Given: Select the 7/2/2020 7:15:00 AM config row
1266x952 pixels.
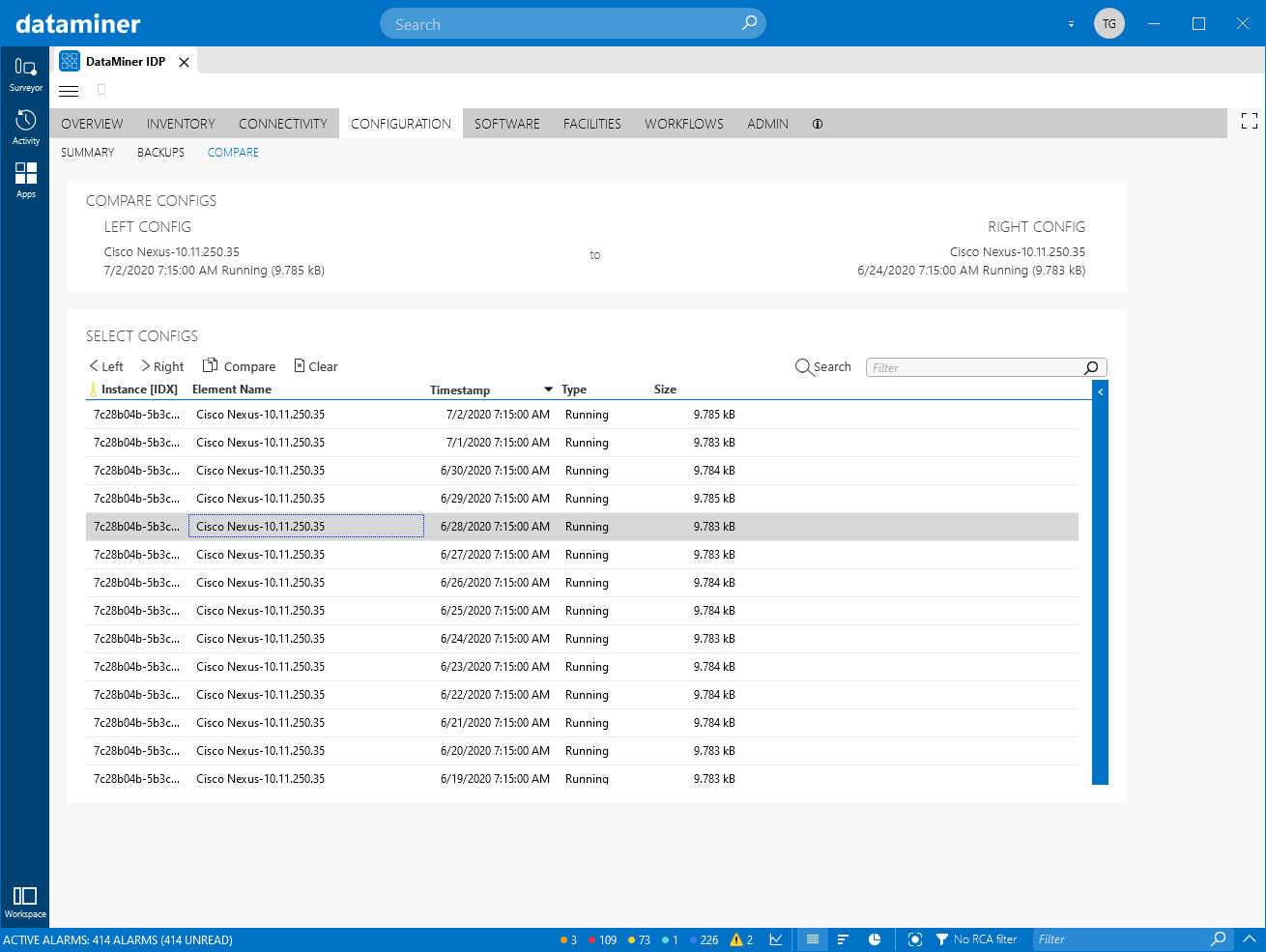Looking at the screenshot, I should (x=582, y=415).
